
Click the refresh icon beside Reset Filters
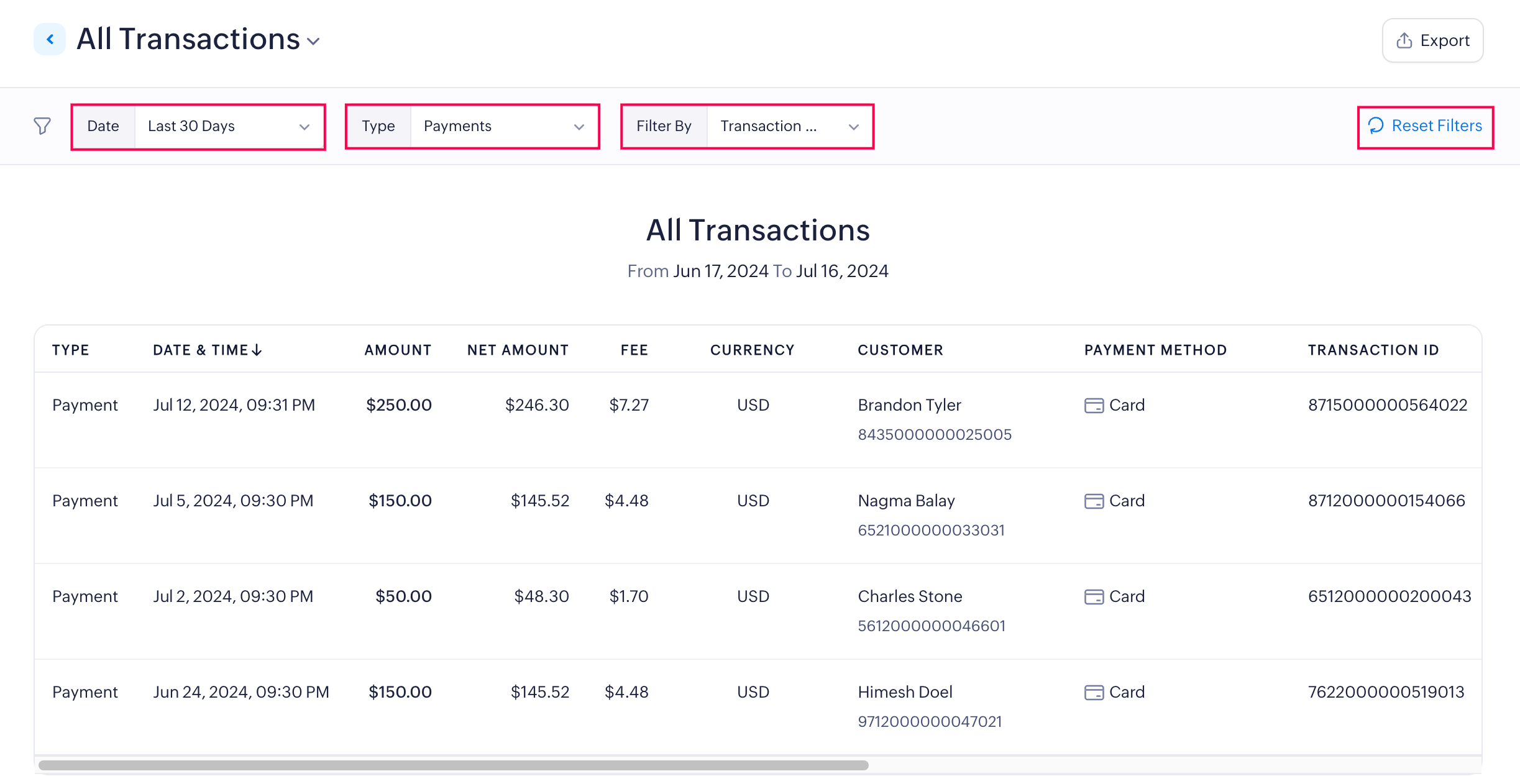tap(1376, 126)
